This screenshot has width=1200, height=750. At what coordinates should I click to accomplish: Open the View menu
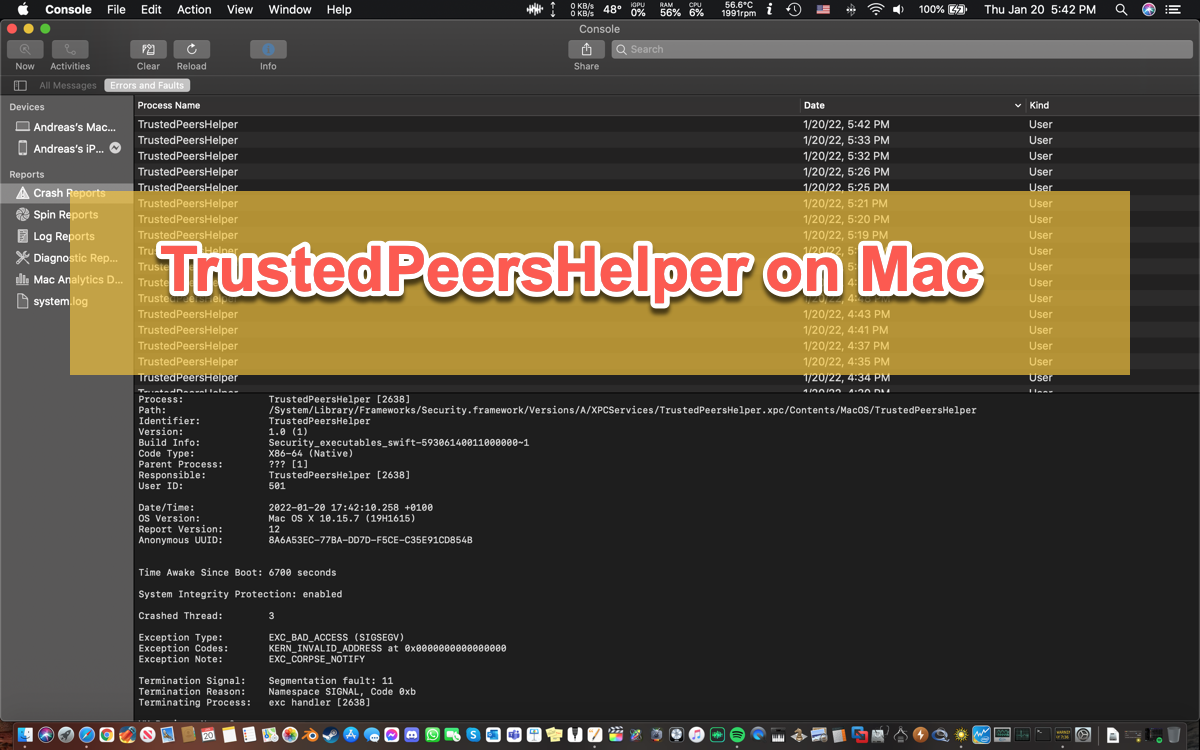tap(240, 9)
